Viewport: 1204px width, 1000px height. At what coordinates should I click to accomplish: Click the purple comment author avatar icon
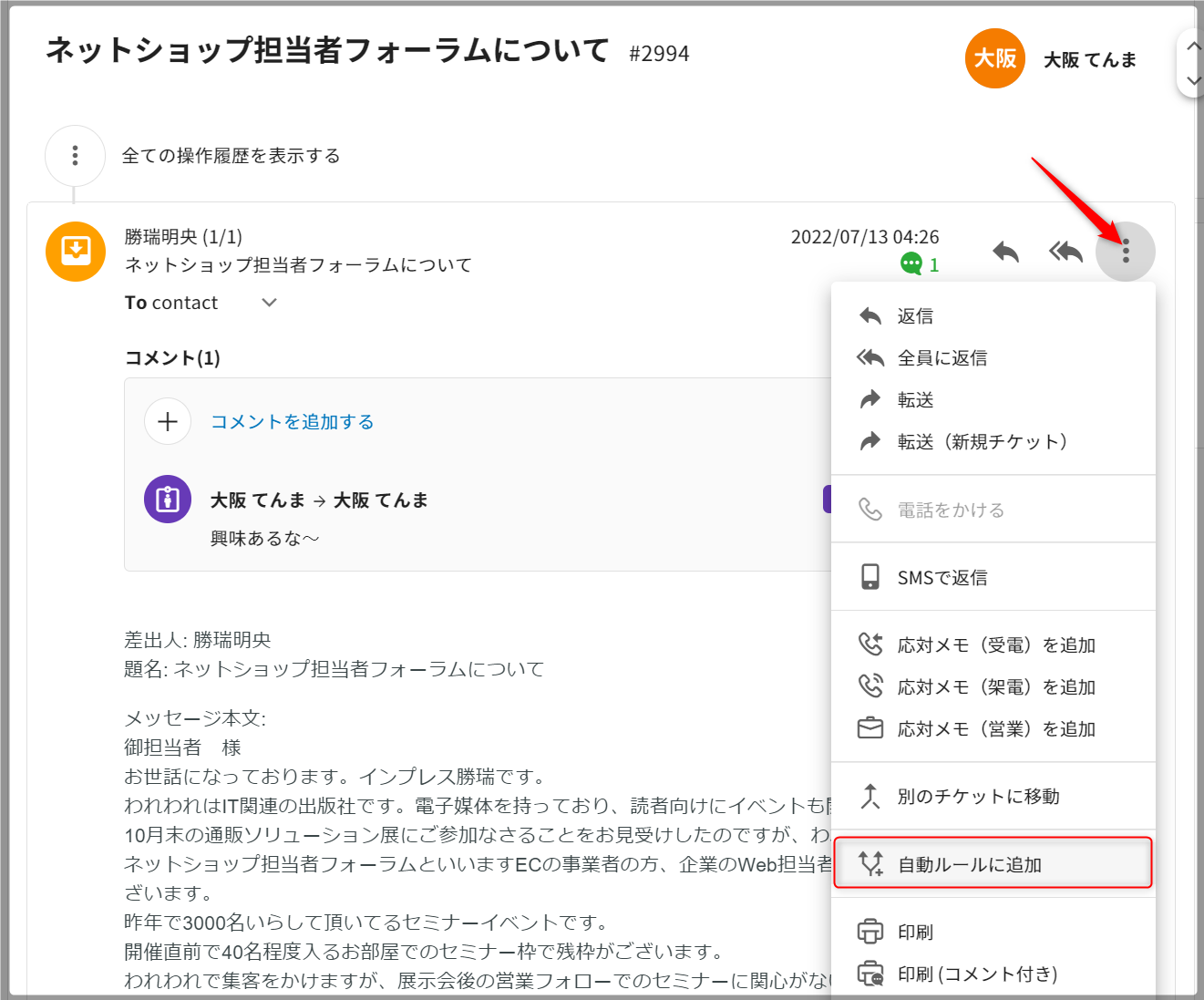pyautogui.click(x=168, y=500)
